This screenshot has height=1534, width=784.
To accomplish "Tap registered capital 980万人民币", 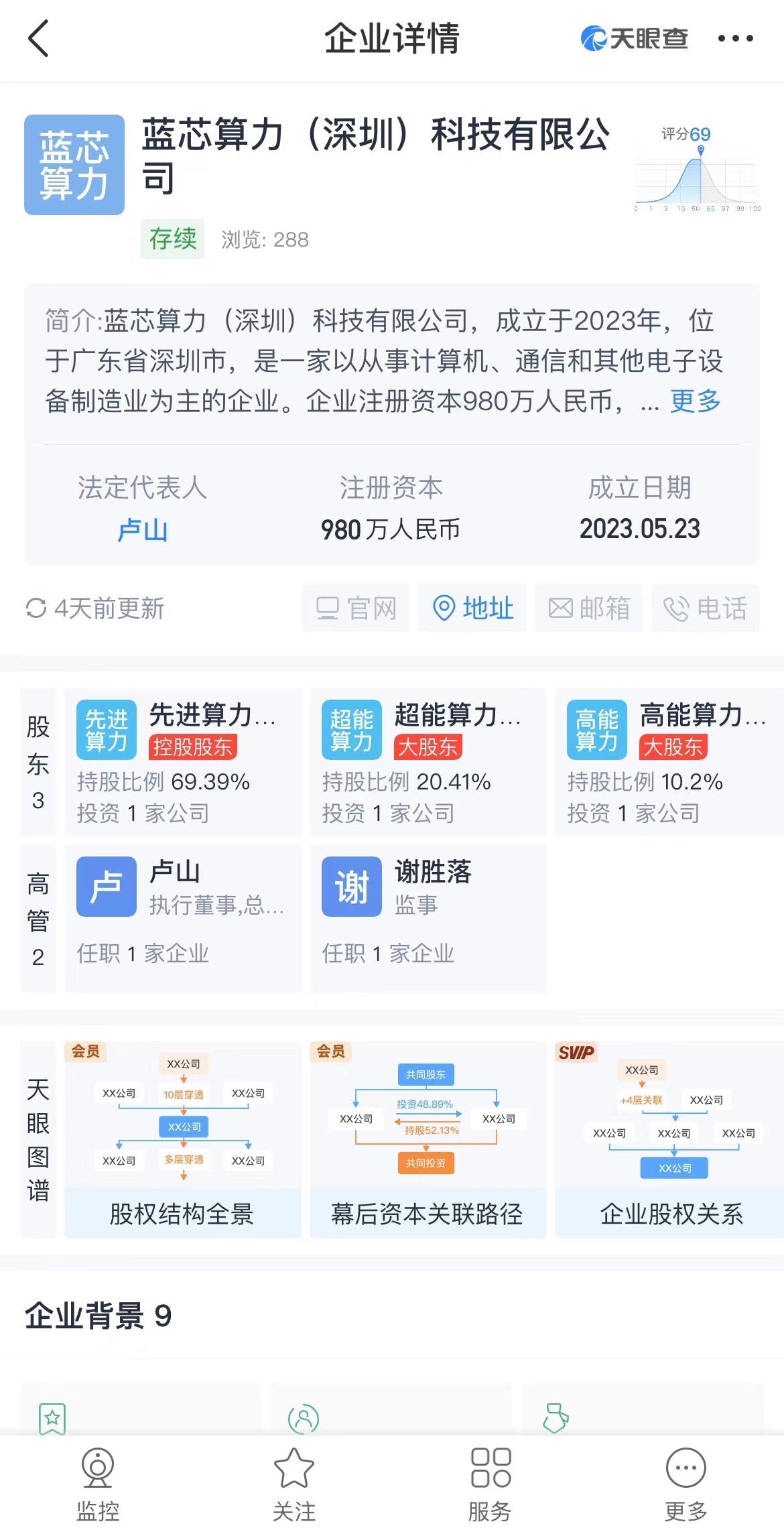I will coord(391,529).
